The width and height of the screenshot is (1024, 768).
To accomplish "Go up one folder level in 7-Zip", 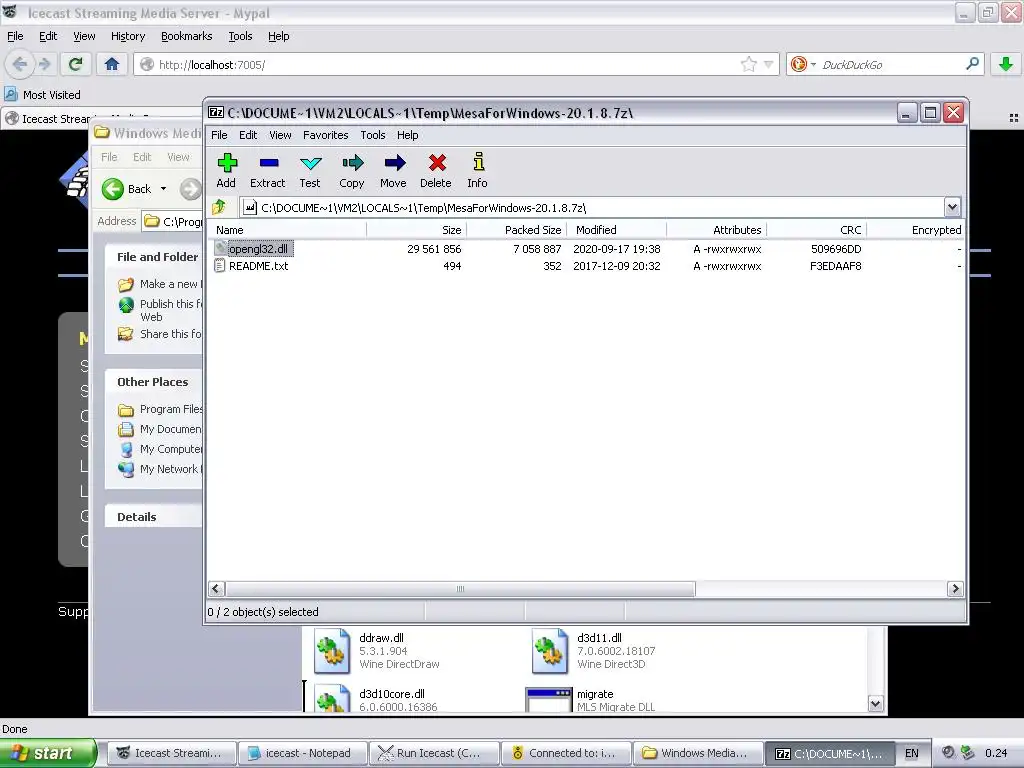I will click(219, 208).
